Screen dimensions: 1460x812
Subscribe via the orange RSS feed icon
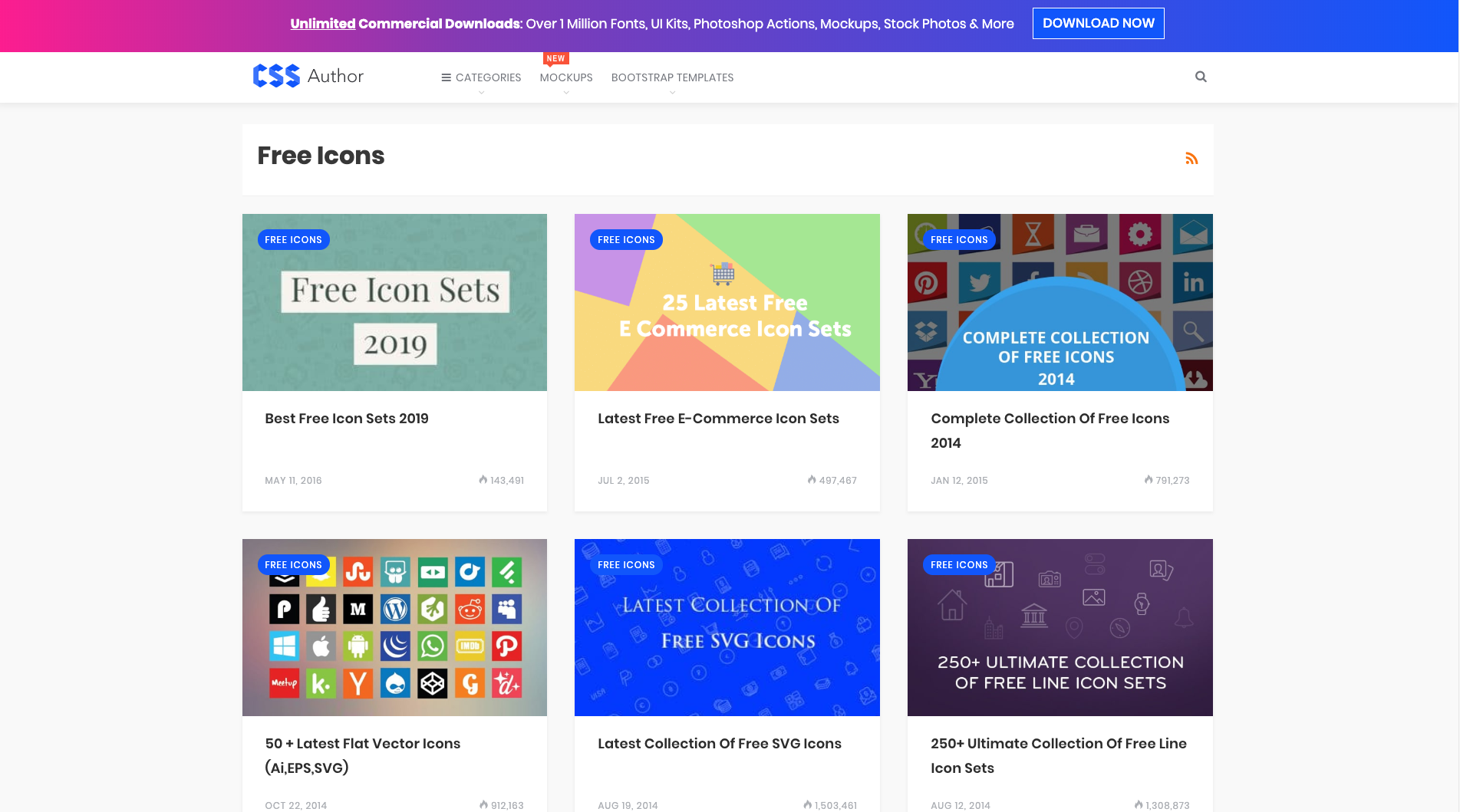[1191, 158]
